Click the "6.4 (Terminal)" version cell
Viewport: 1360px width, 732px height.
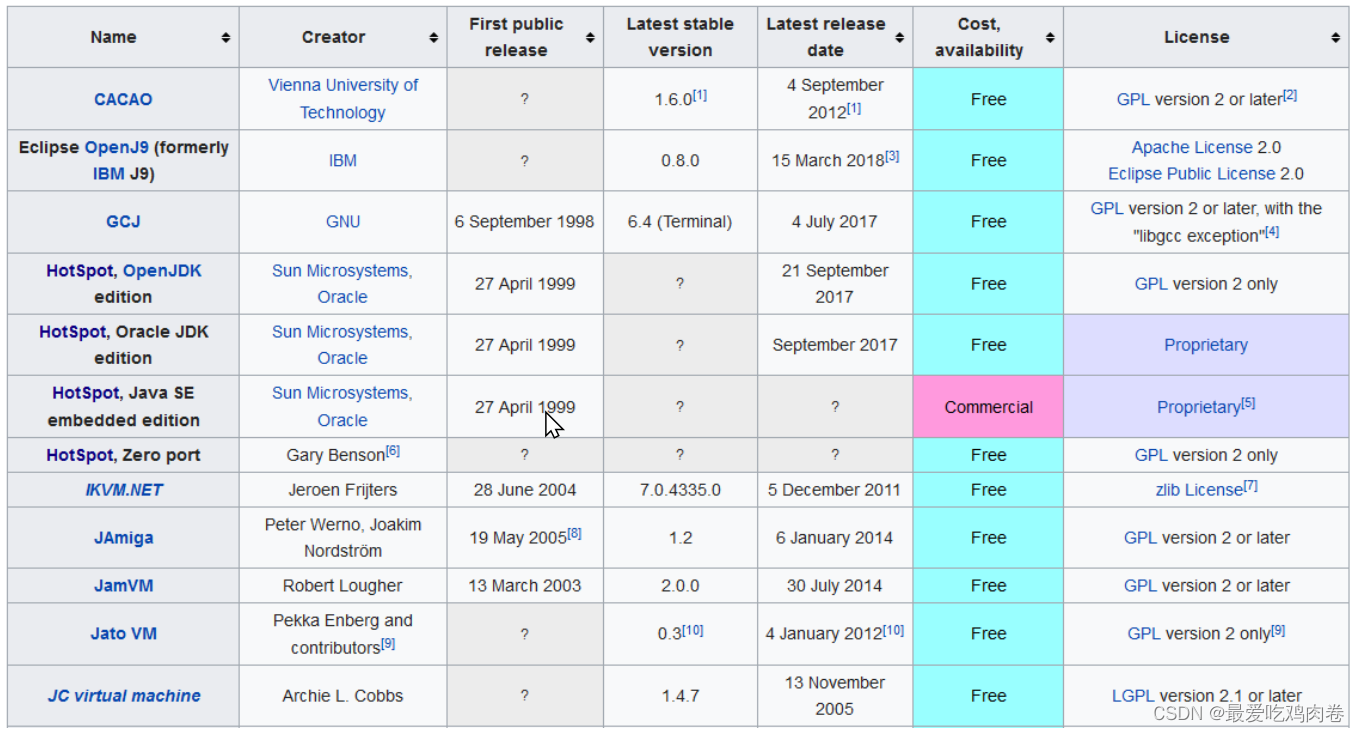tap(680, 221)
